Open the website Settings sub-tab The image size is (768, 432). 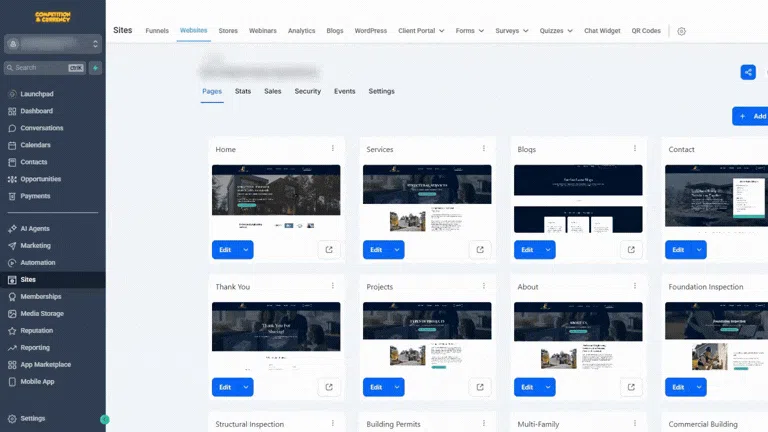point(381,91)
